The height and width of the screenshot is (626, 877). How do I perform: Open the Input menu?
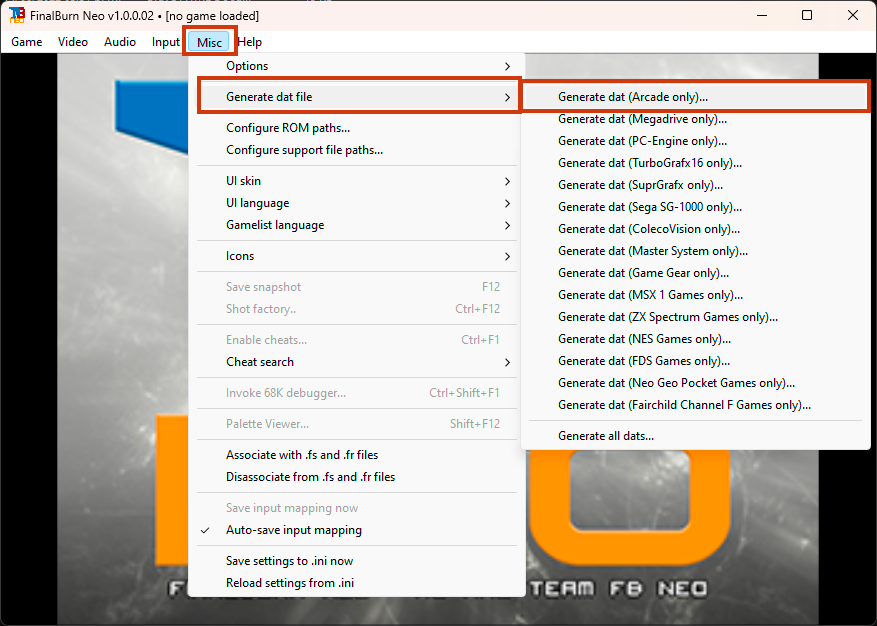pos(166,42)
